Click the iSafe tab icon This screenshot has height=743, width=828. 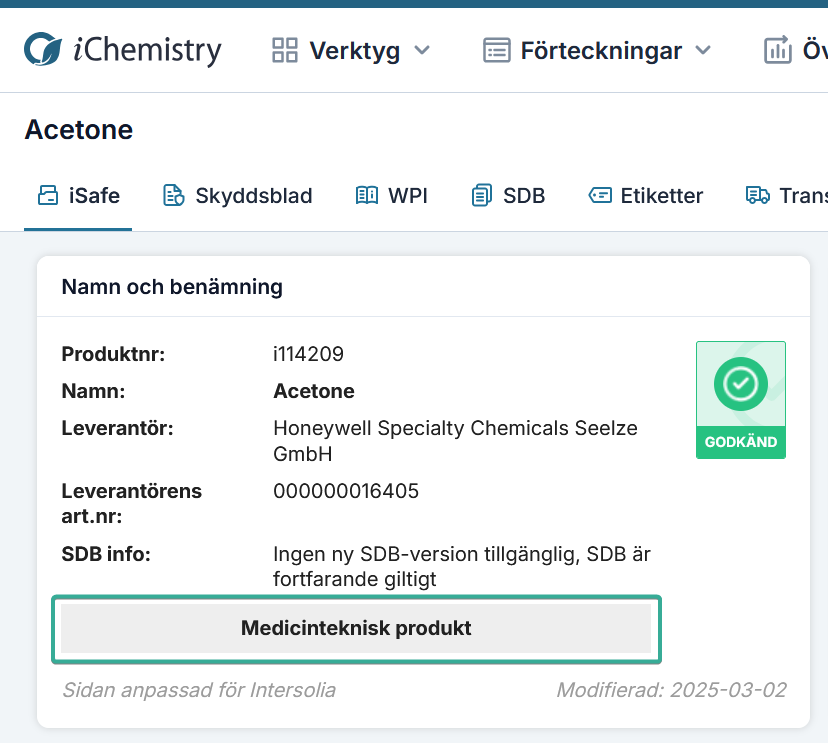tap(48, 195)
